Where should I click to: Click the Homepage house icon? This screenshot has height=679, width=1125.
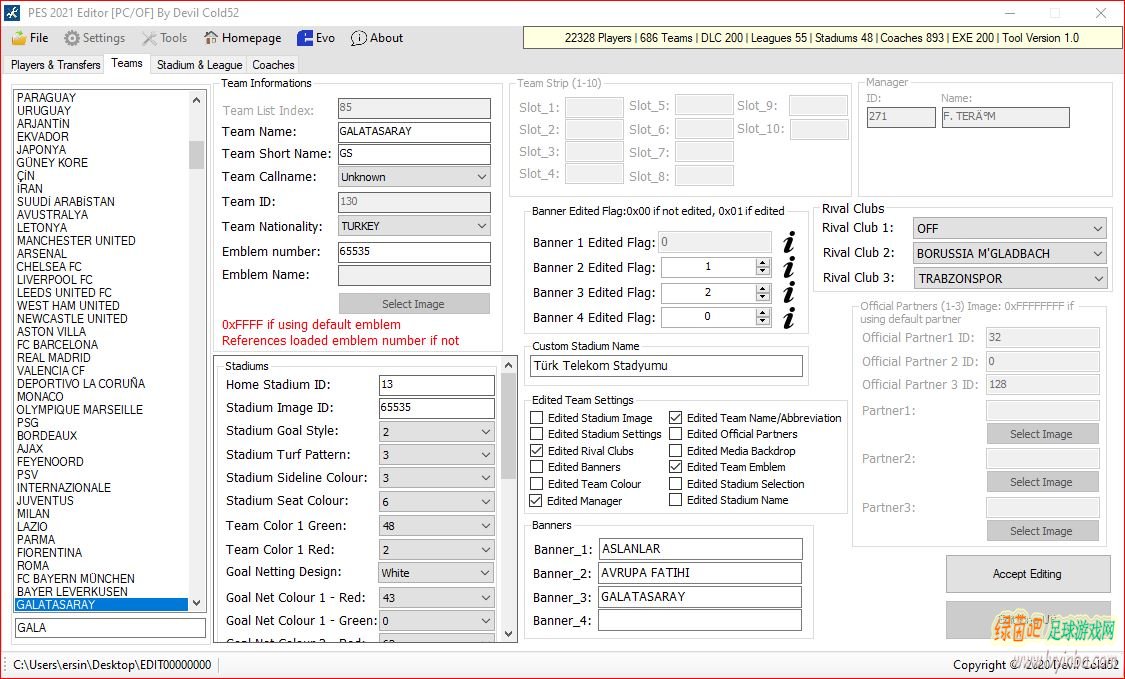coord(211,37)
